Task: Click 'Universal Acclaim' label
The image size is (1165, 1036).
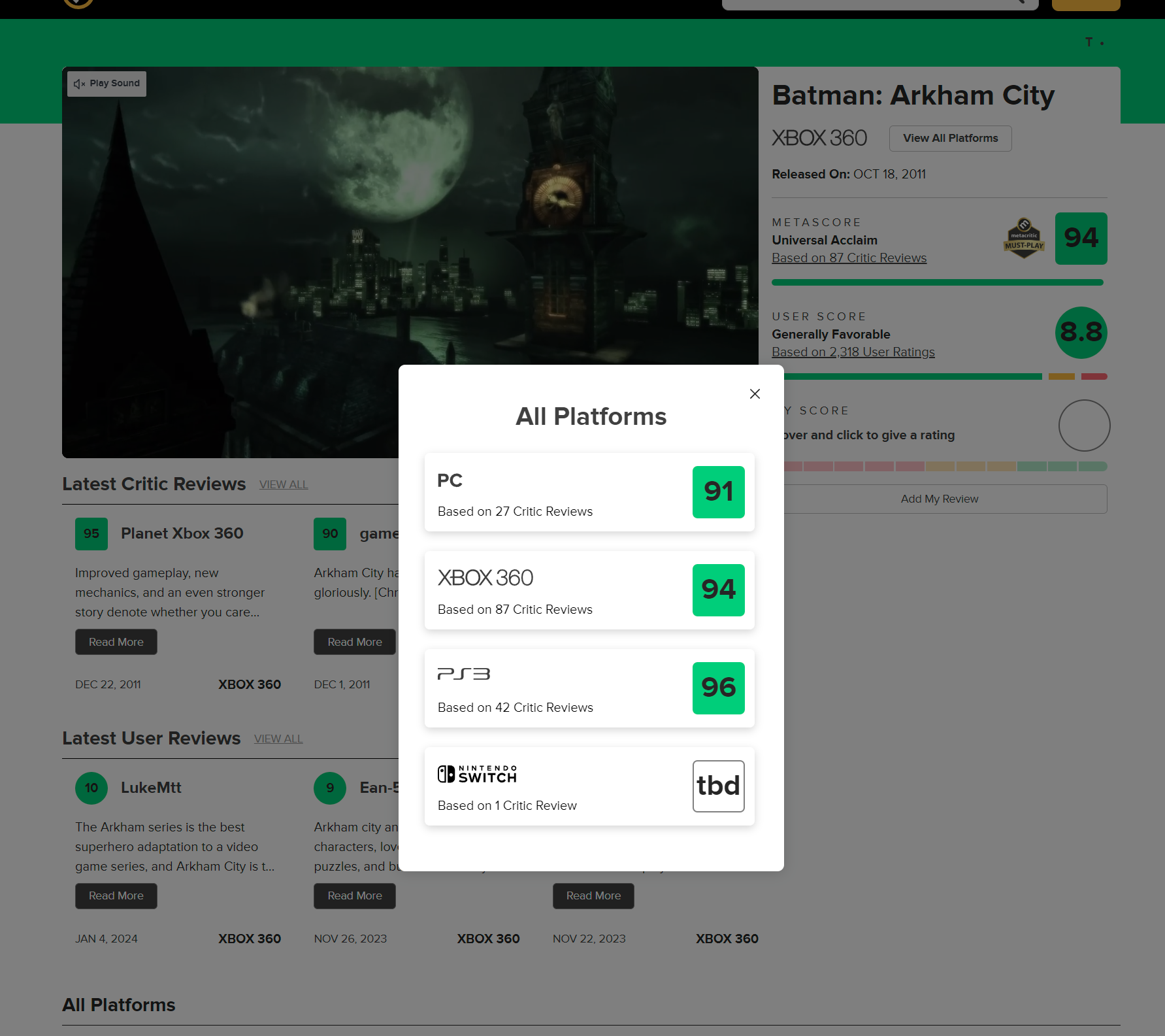Action: [x=825, y=240]
